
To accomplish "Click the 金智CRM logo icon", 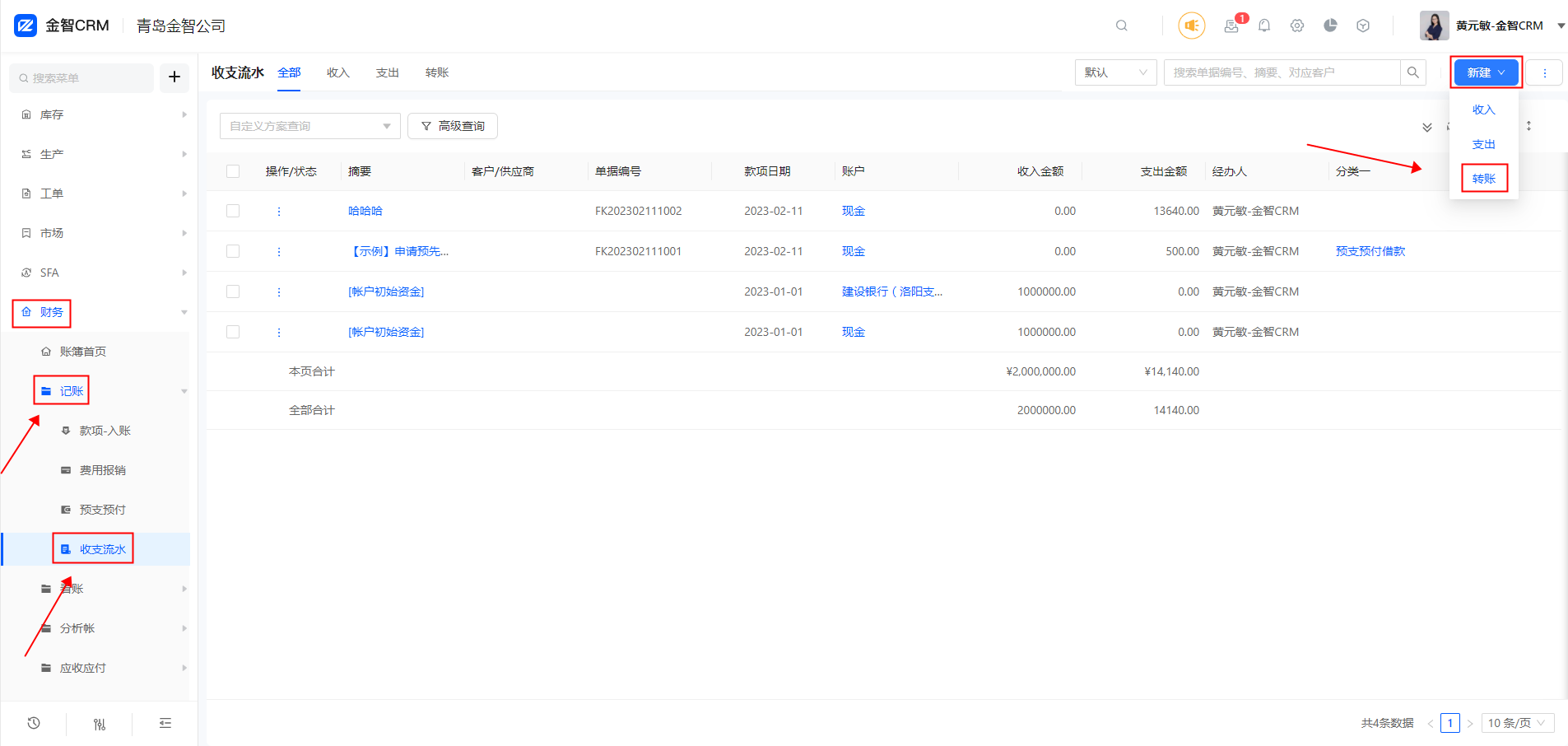I will click(26, 26).
